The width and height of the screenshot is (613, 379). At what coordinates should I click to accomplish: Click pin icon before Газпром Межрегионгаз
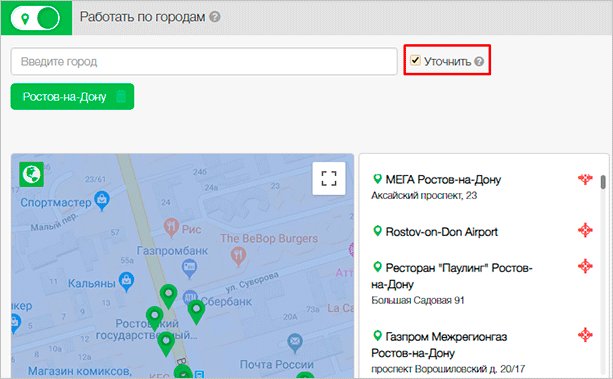point(377,336)
